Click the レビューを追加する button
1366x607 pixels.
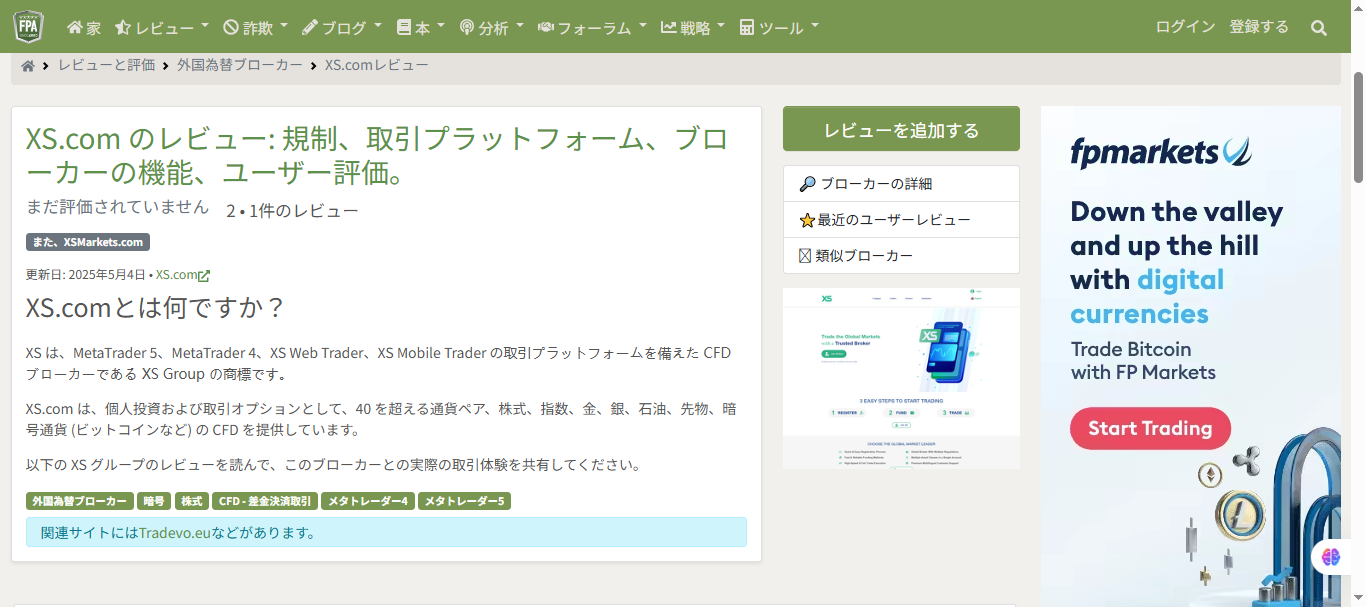(900, 128)
